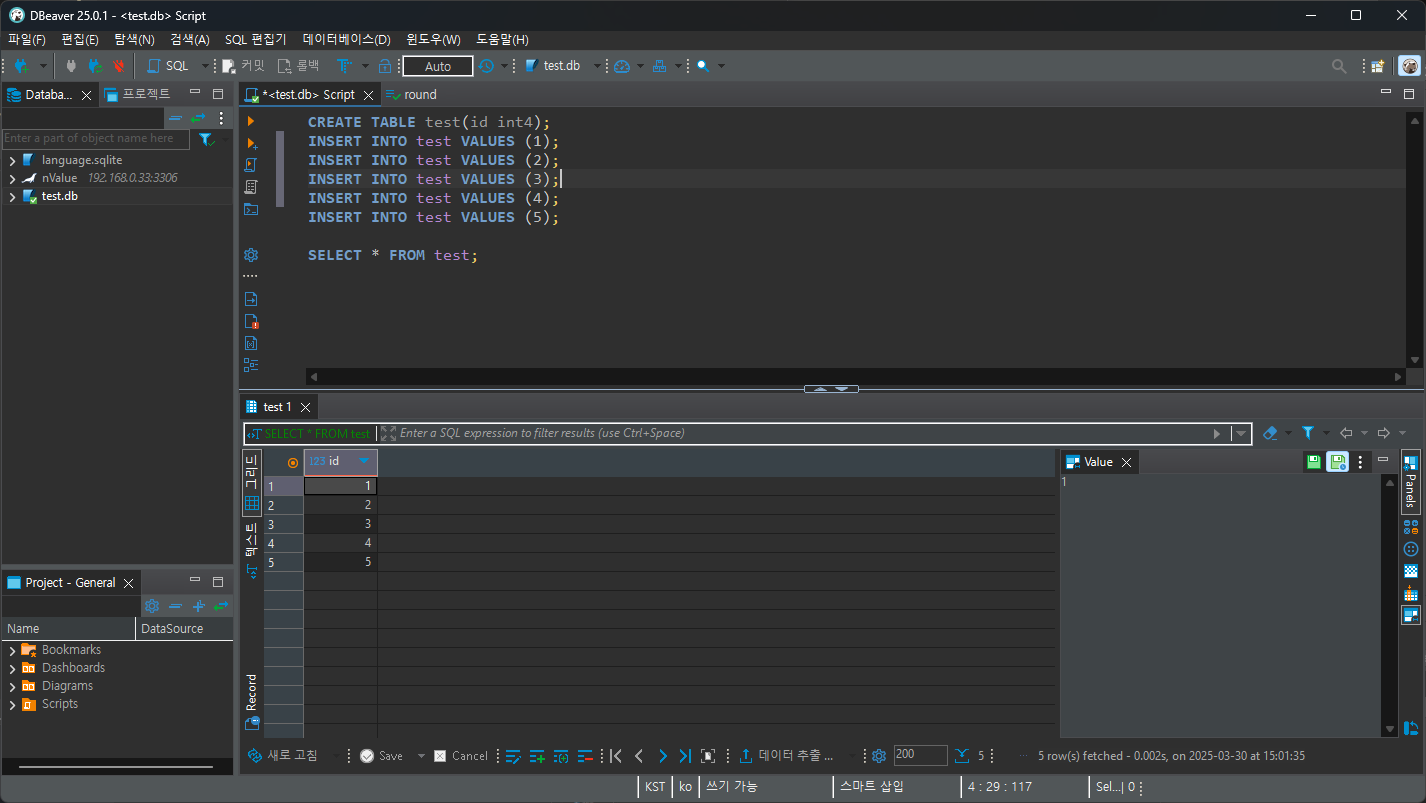Click the navigator filter funnel icon
Image resolution: width=1426 pixels, height=803 pixels.
pyautogui.click(x=205, y=139)
